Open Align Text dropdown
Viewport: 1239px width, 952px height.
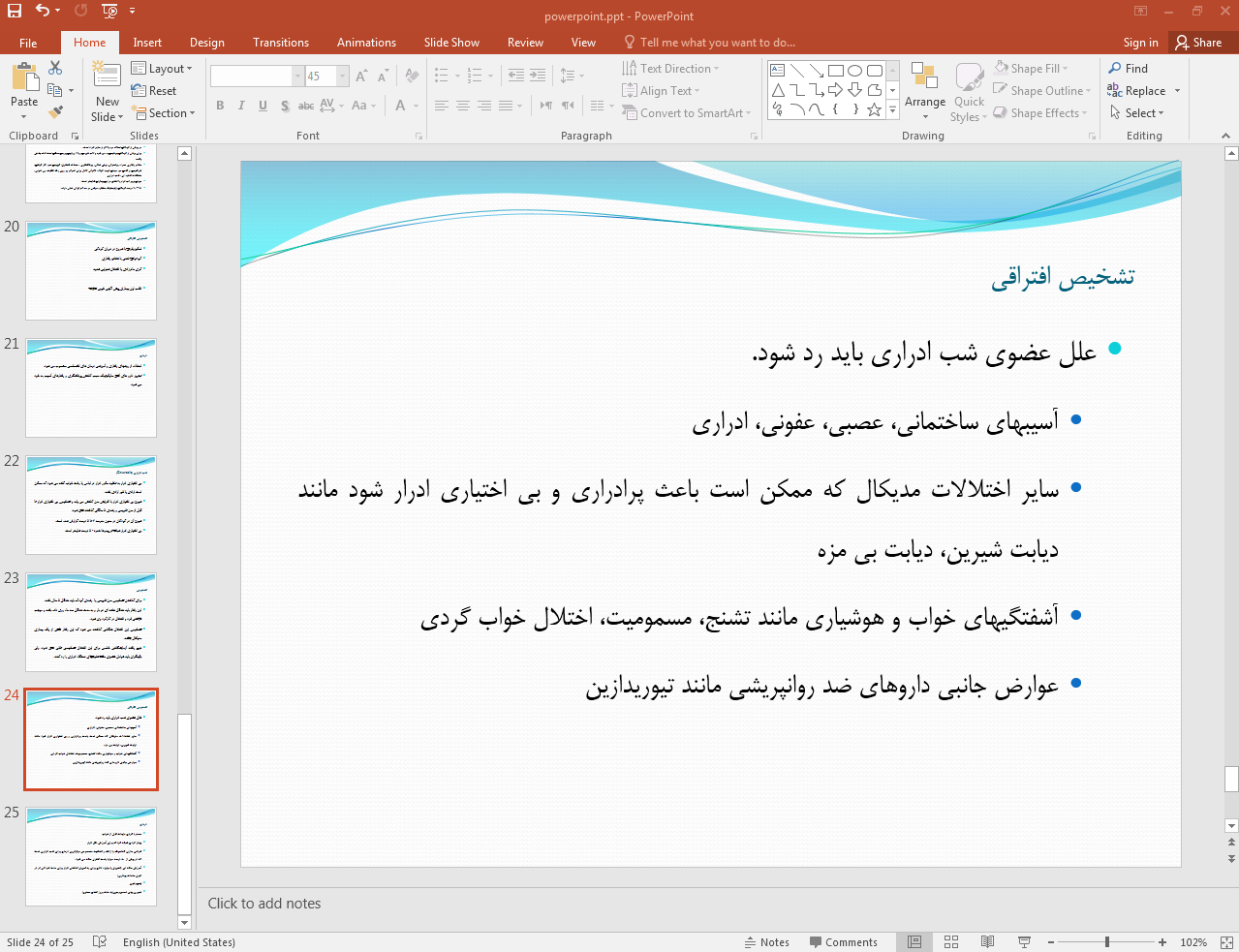click(x=661, y=91)
